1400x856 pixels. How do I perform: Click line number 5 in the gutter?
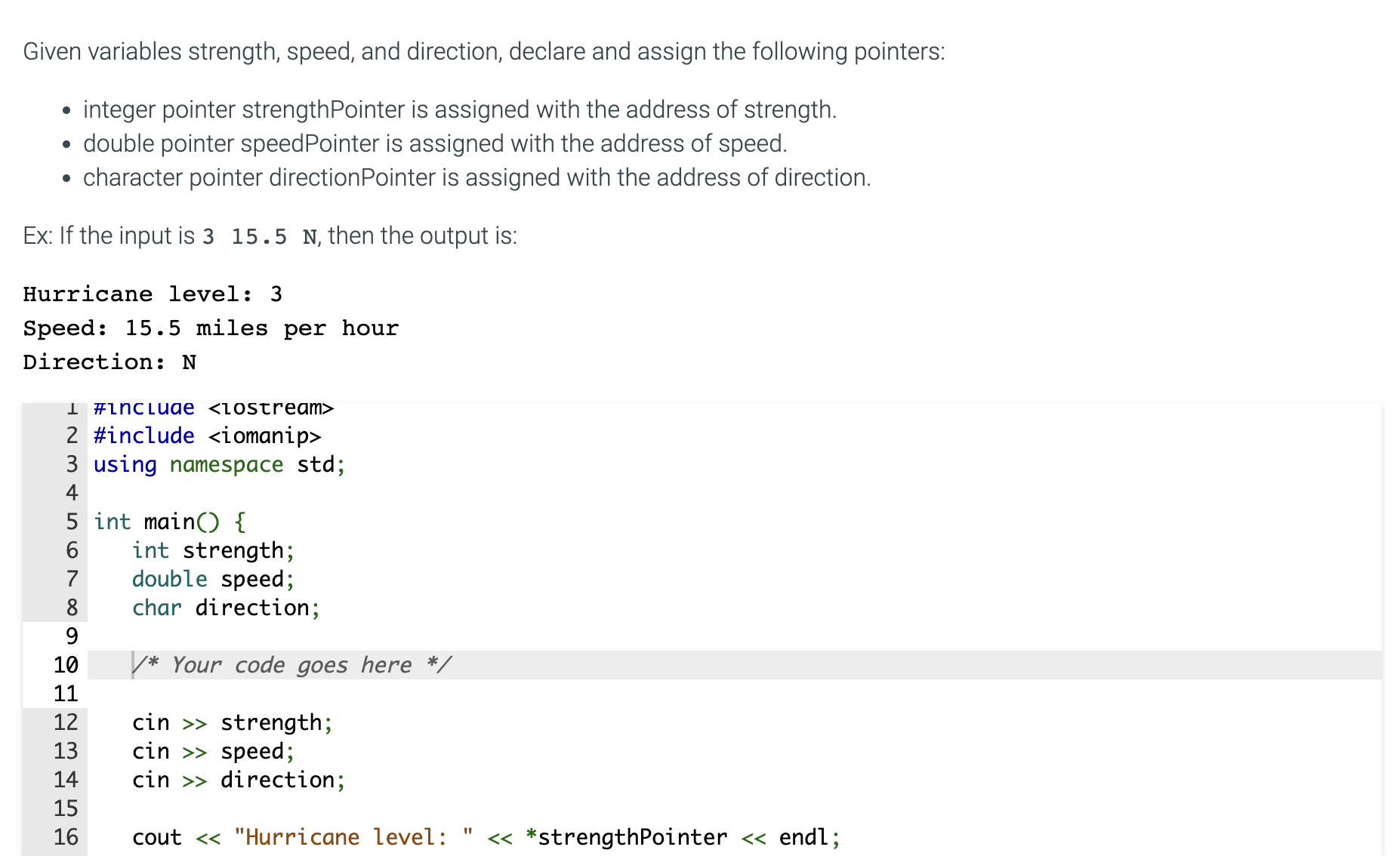coord(72,522)
